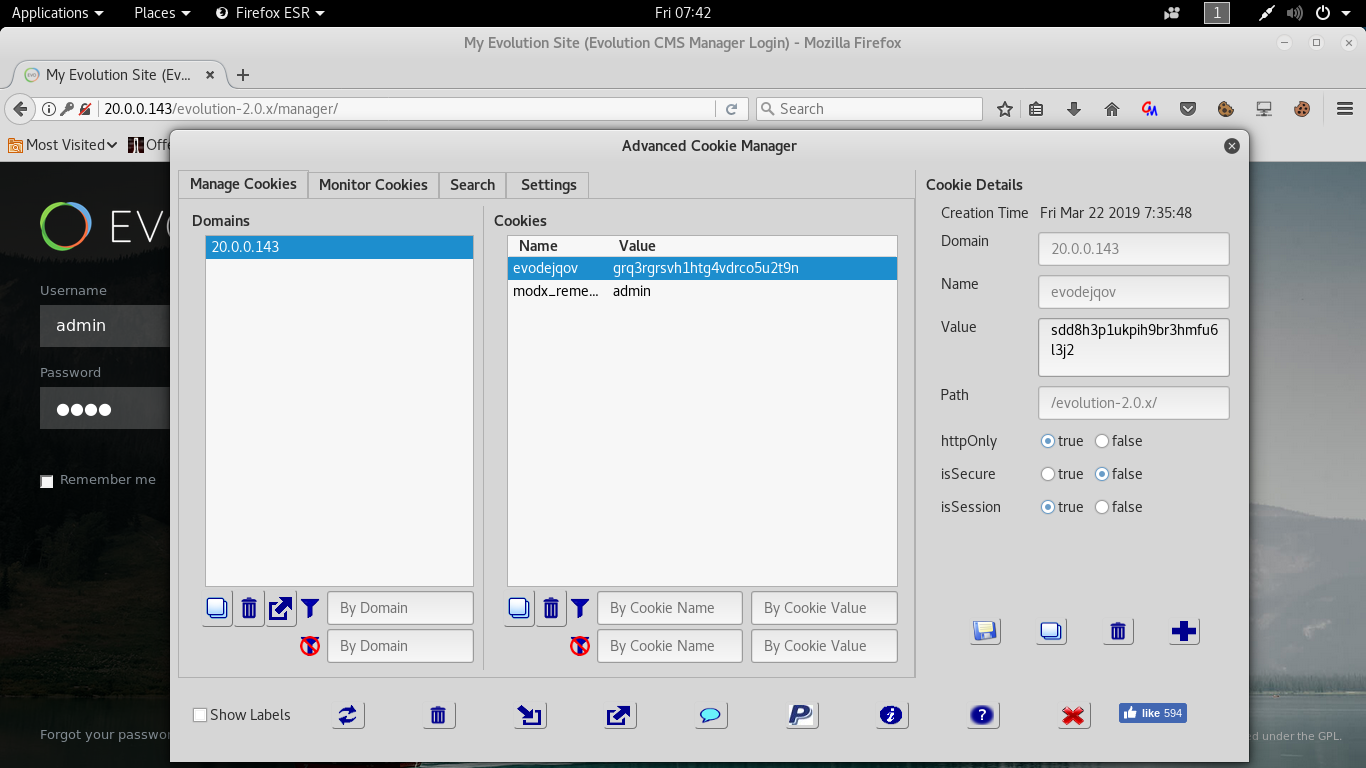
Task: Set httpOnly to false
Action: coord(1102,441)
